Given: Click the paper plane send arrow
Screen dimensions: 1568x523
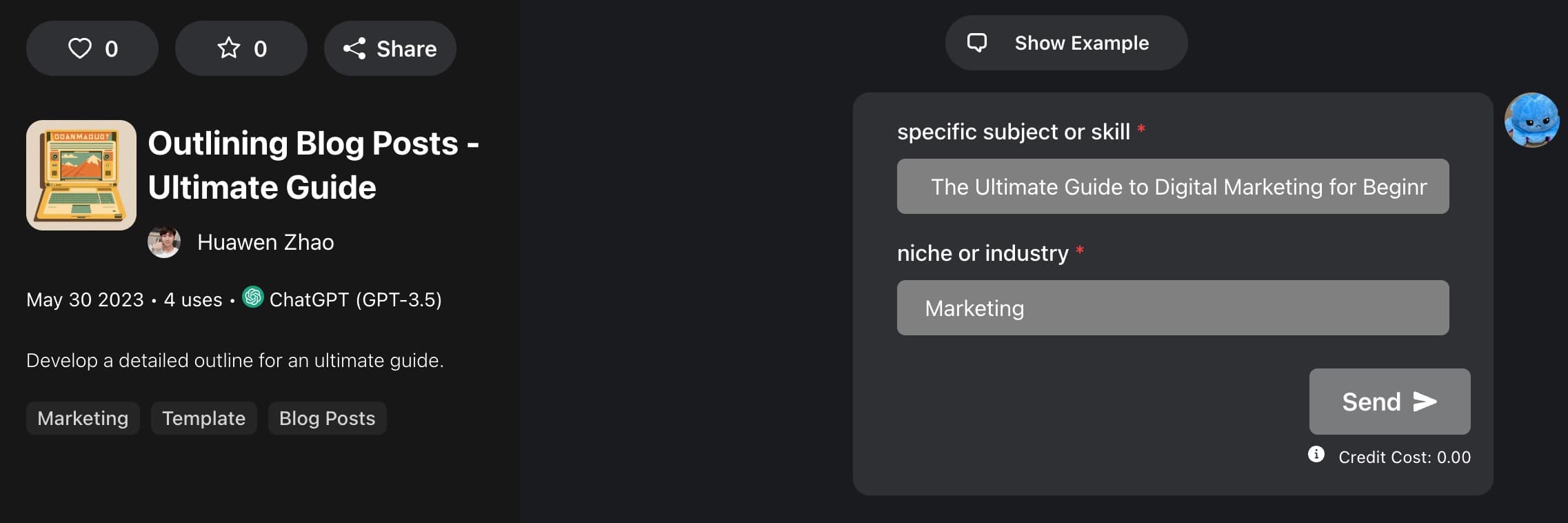Looking at the screenshot, I should click(x=1425, y=402).
